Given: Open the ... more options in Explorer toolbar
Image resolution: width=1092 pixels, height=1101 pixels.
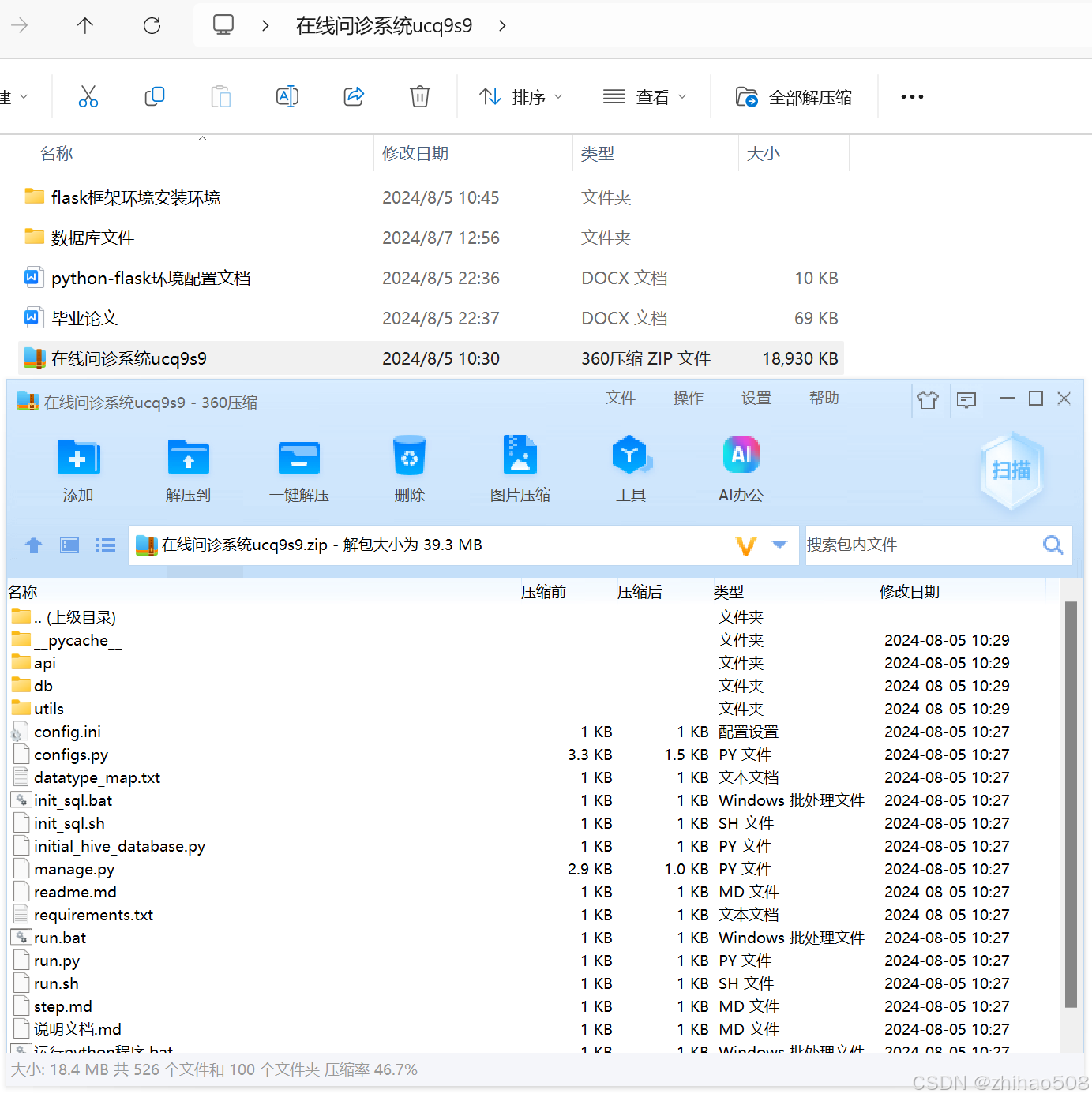Looking at the screenshot, I should [911, 96].
